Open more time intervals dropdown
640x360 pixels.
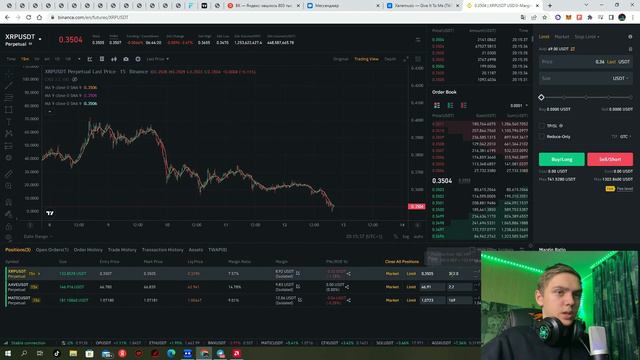tap(79, 59)
